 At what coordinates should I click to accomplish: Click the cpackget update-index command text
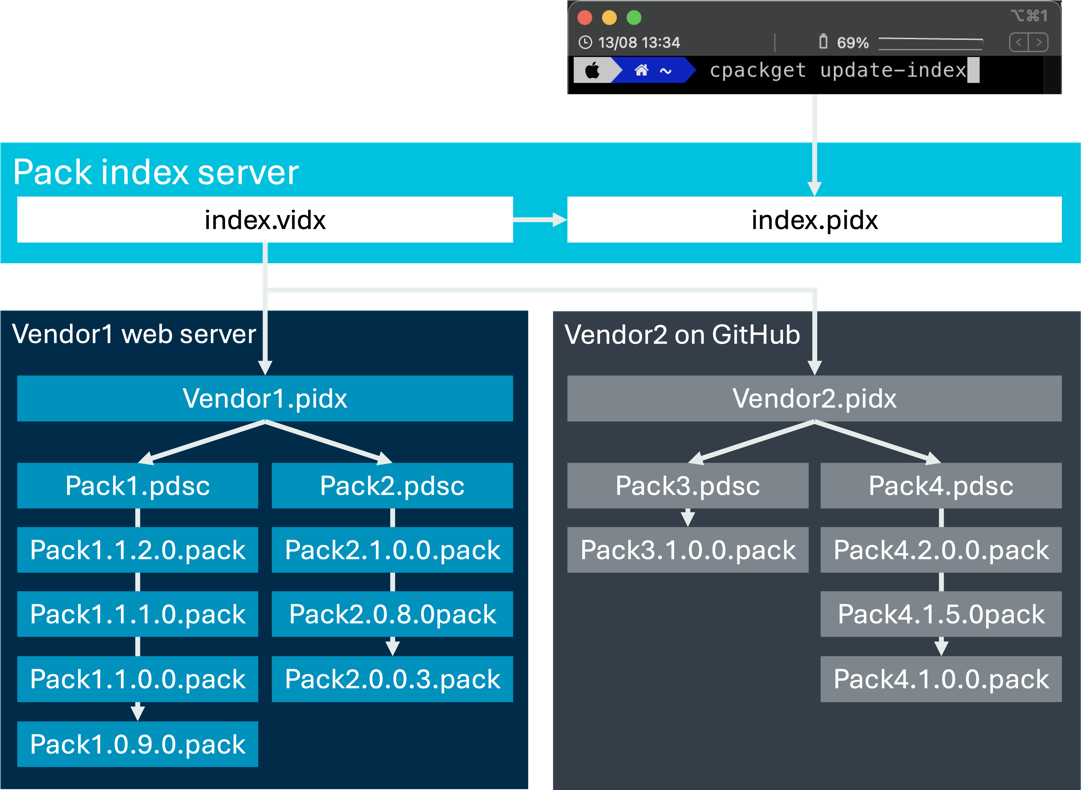coord(837,71)
